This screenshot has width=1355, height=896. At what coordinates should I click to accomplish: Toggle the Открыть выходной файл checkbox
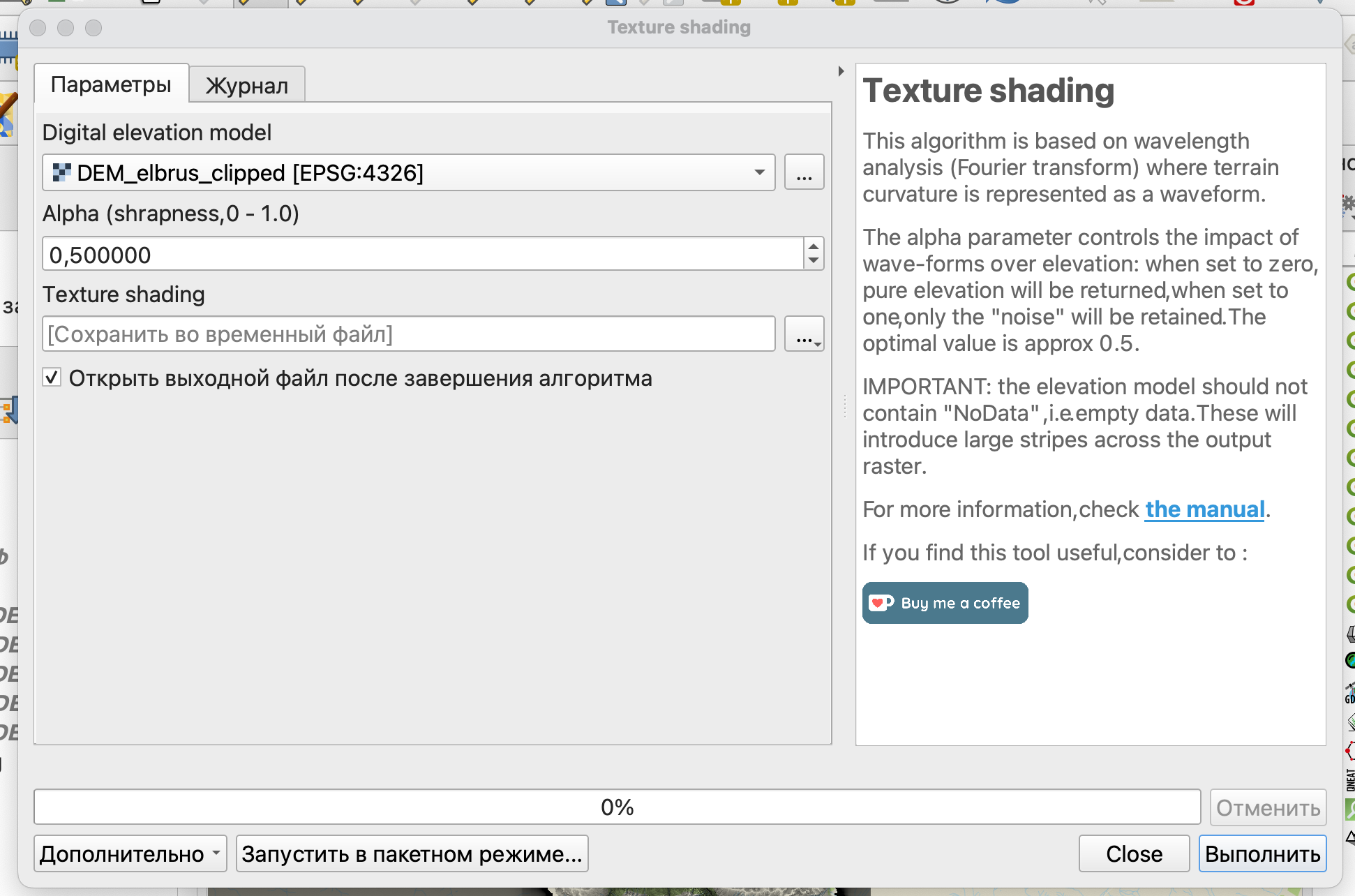pyautogui.click(x=52, y=378)
